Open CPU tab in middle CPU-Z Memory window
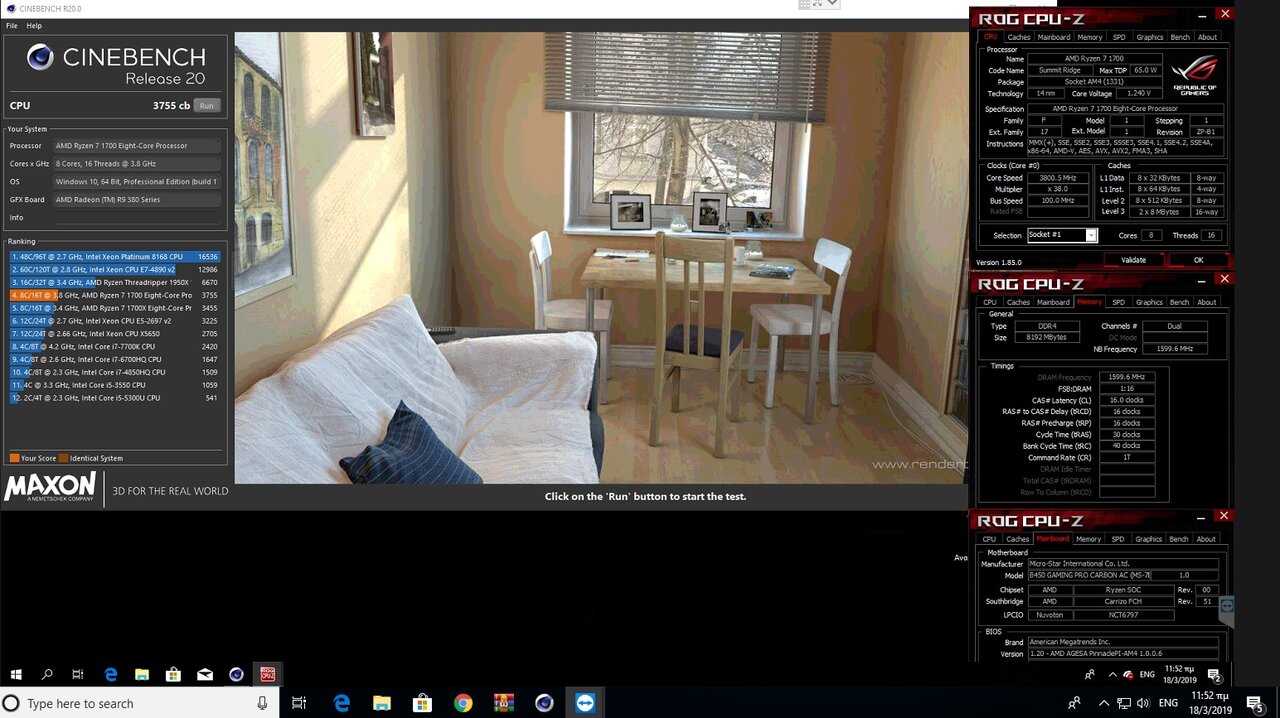The width and height of the screenshot is (1280, 718). (989, 302)
